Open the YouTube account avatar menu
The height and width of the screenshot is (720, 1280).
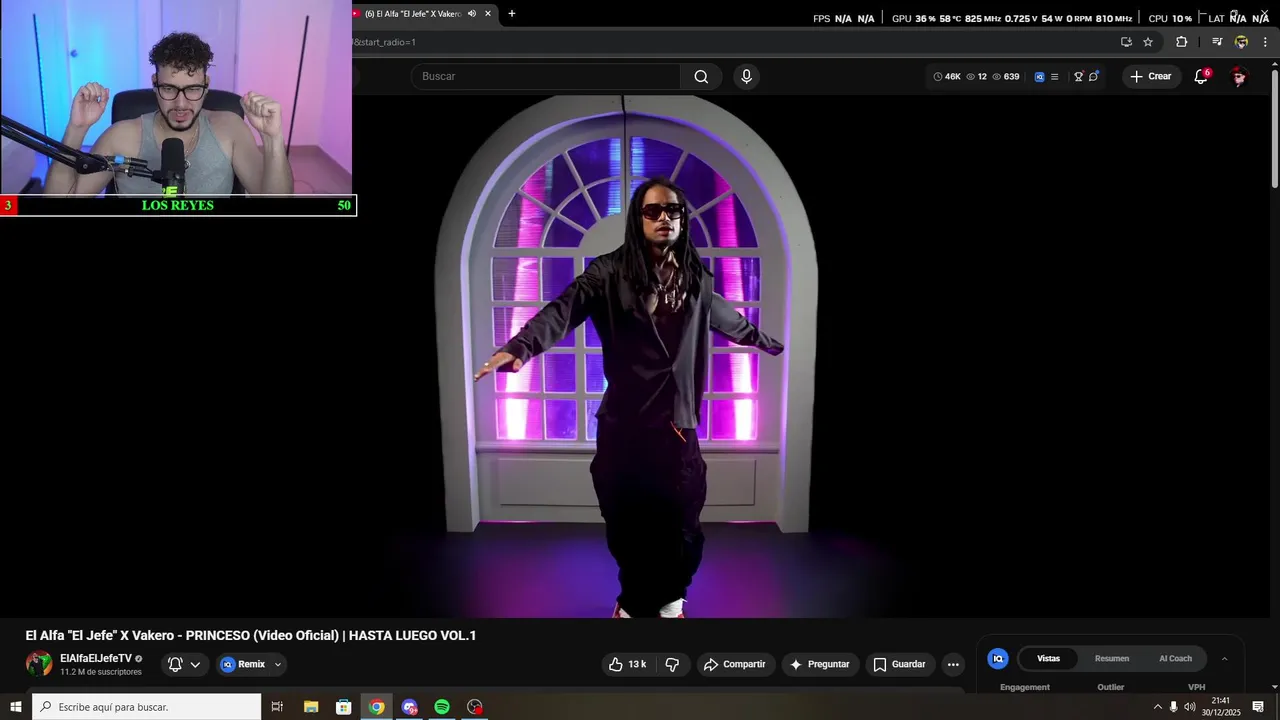[1239, 76]
